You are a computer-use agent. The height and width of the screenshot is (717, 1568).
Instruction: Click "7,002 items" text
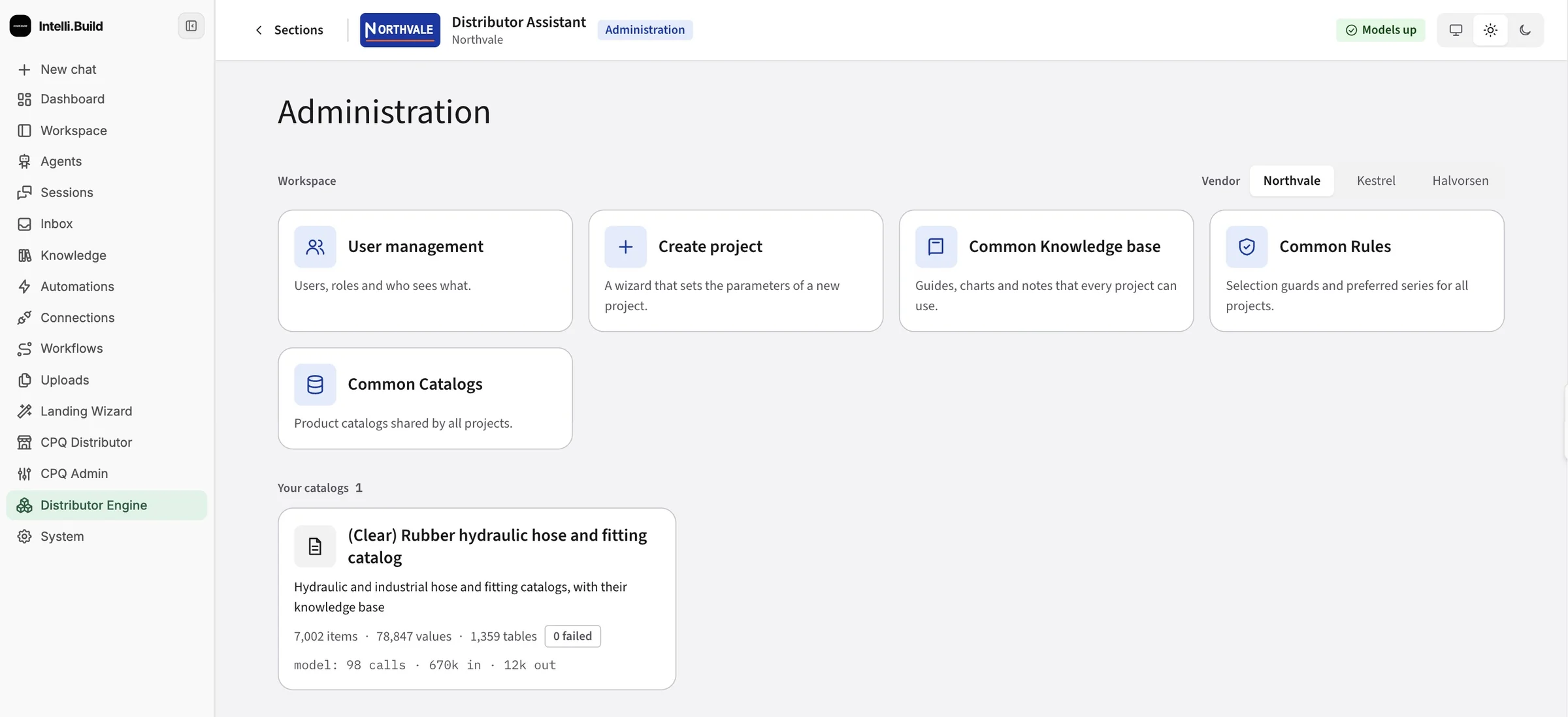(326, 637)
